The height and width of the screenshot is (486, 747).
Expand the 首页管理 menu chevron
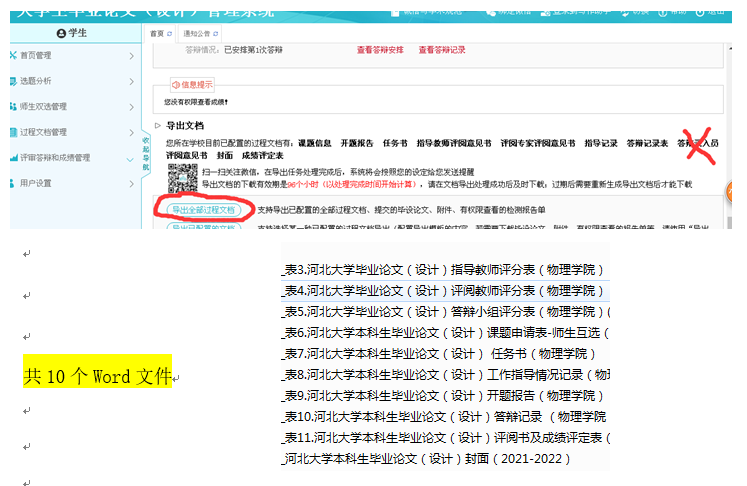(x=131, y=54)
